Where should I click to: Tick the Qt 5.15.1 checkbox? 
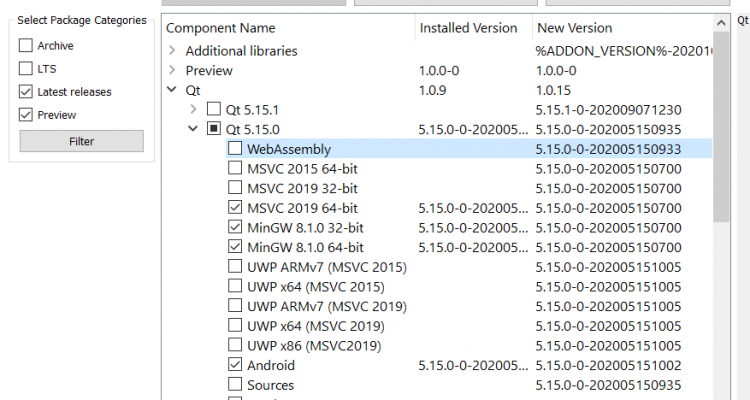[214, 109]
